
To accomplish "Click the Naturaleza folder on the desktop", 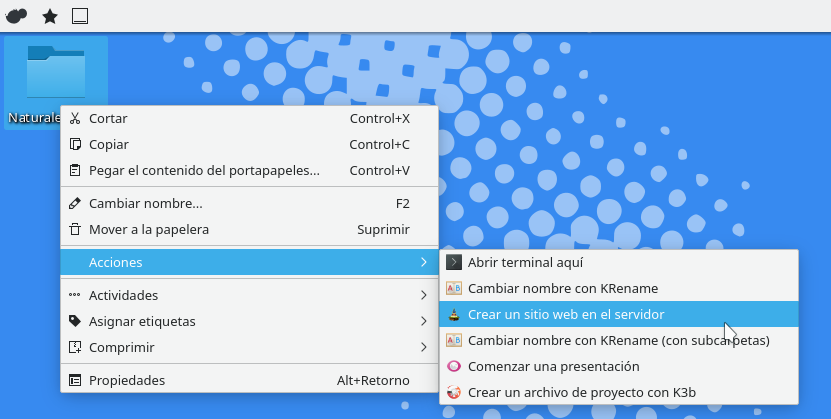I will point(55,75).
